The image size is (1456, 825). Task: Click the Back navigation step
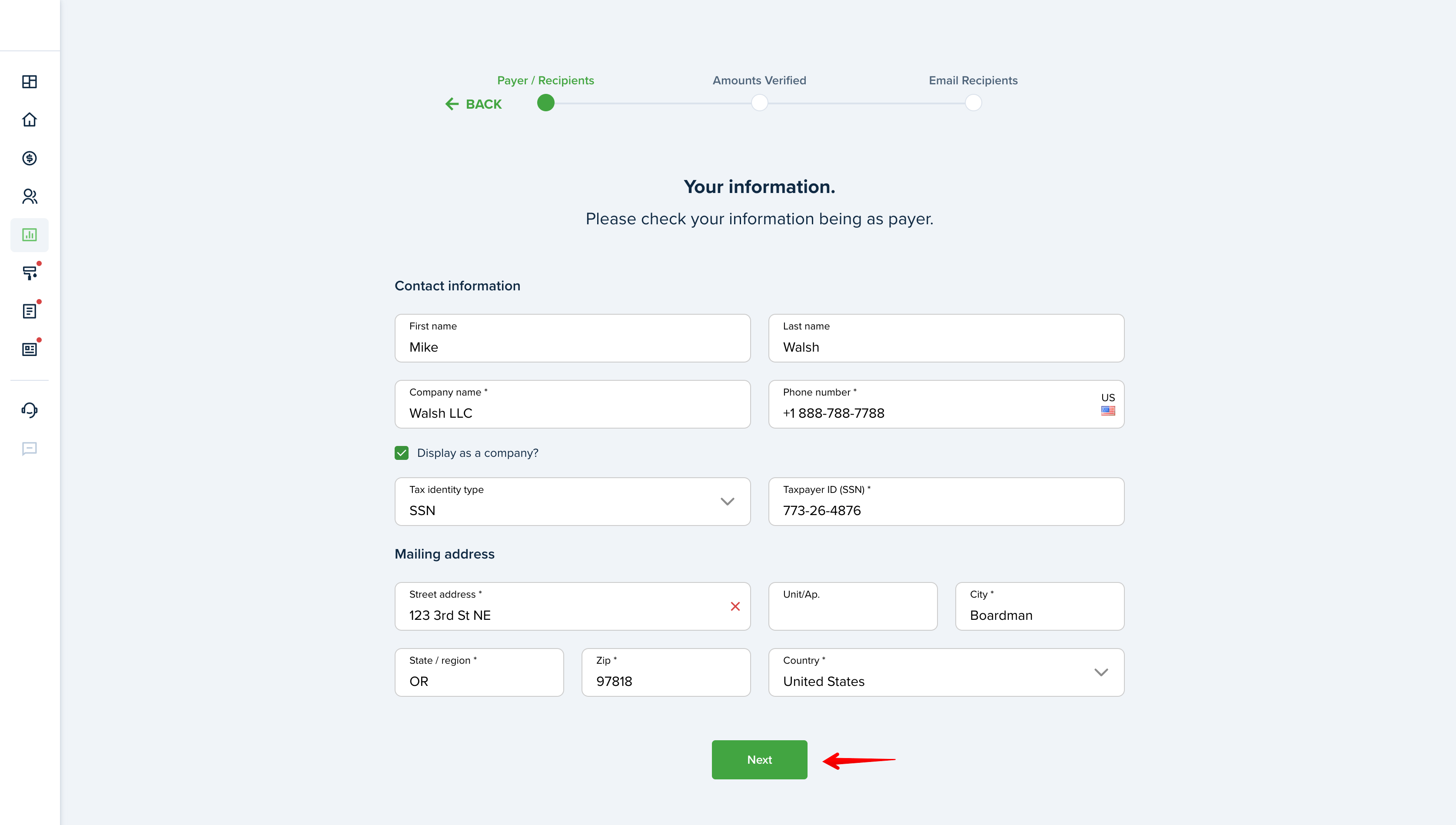[472, 103]
